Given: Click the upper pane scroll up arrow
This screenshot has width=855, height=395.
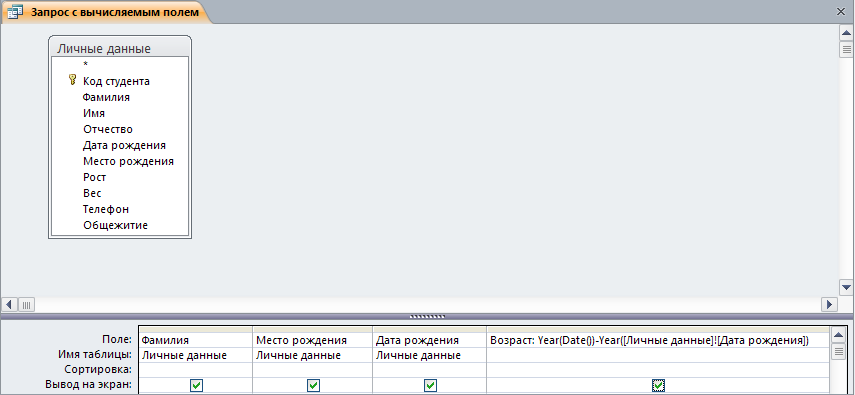Looking at the screenshot, I should [846, 33].
